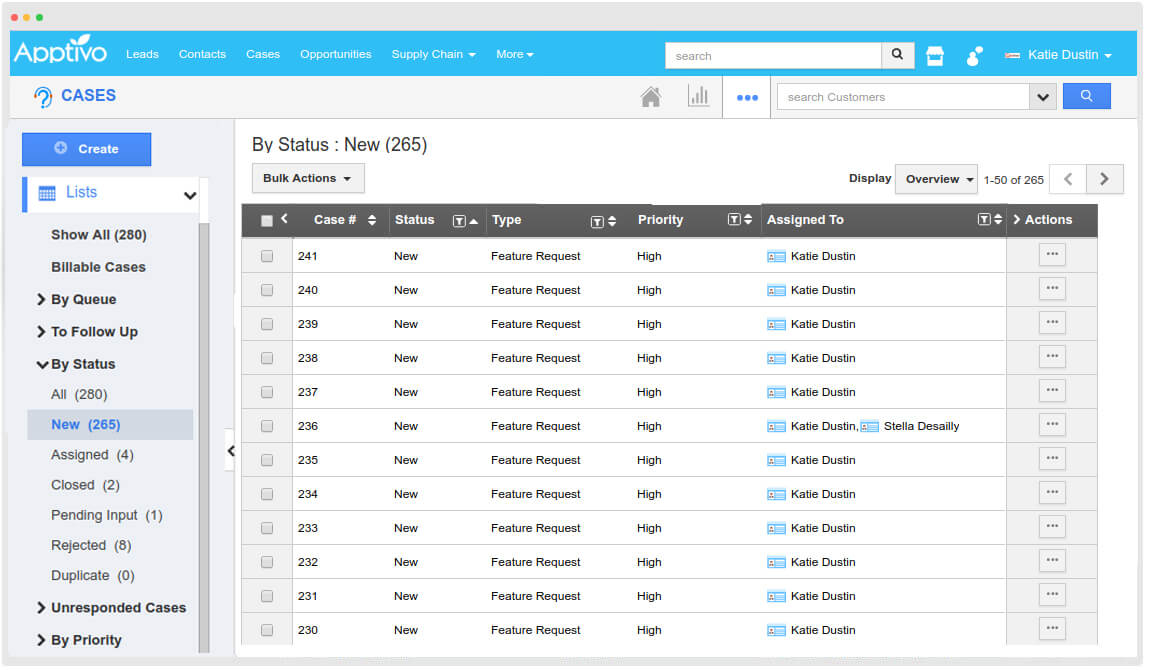Screen dimensions: 1150x670
Task: Open the reports bar chart icon
Action: pos(698,97)
